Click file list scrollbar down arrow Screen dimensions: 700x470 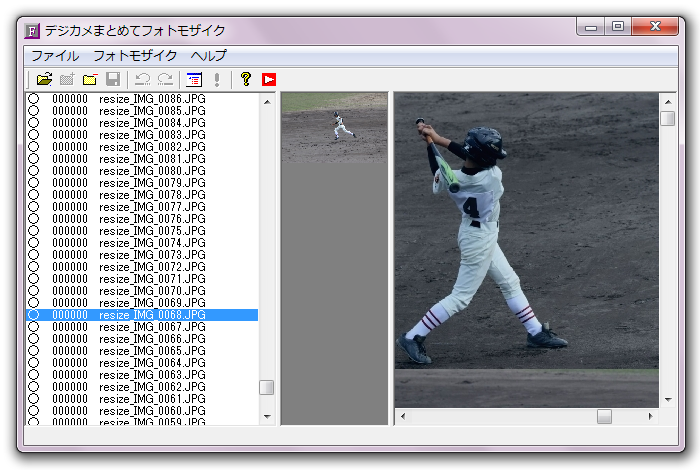tap(267, 416)
